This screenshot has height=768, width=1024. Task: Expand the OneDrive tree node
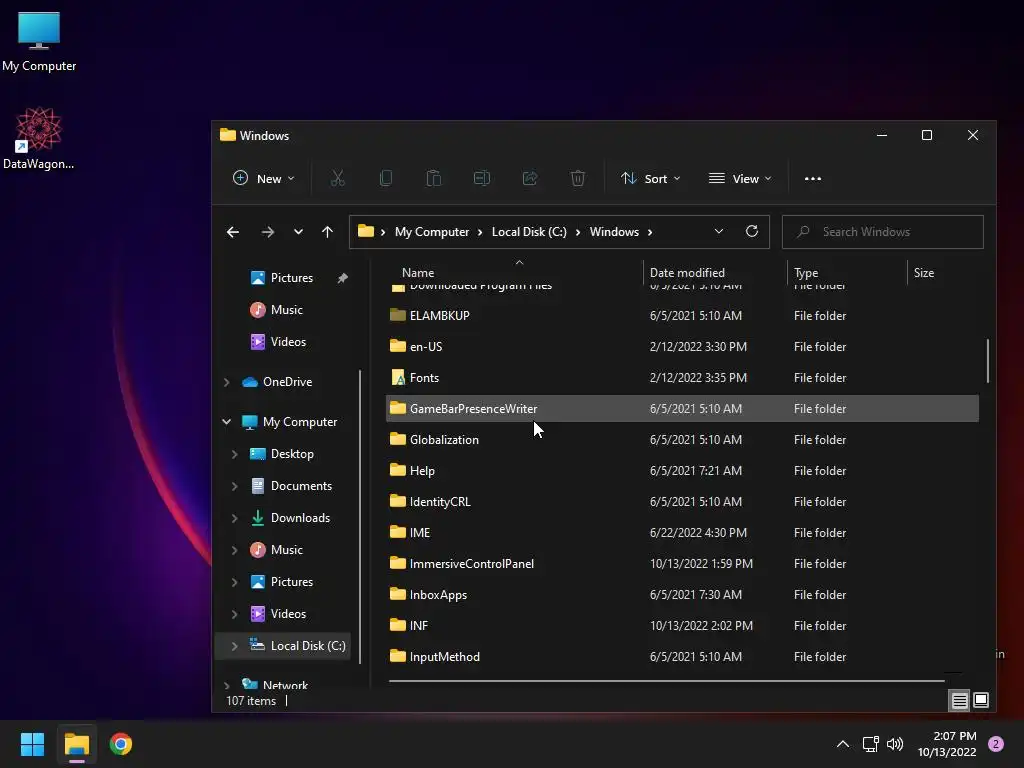(x=227, y=382)
